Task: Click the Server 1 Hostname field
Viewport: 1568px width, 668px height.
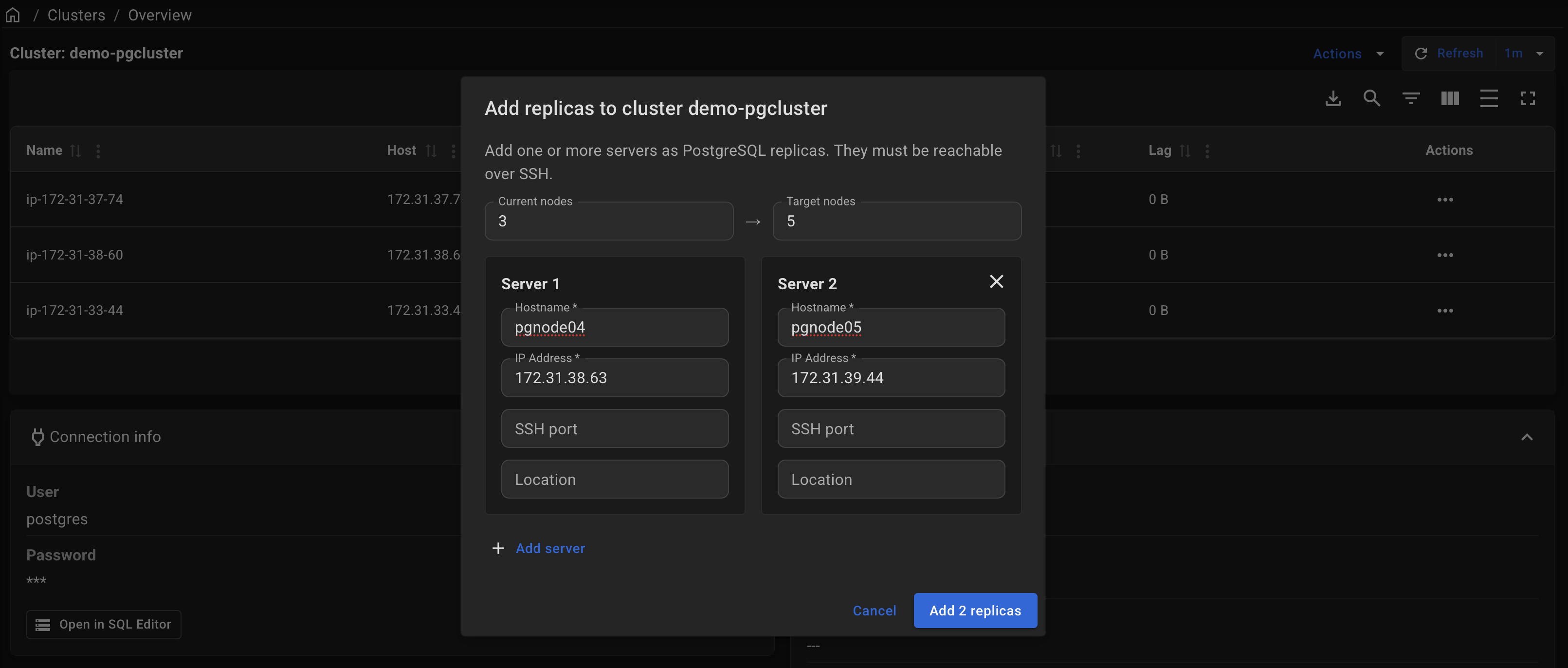Action: tap(615, 327)
